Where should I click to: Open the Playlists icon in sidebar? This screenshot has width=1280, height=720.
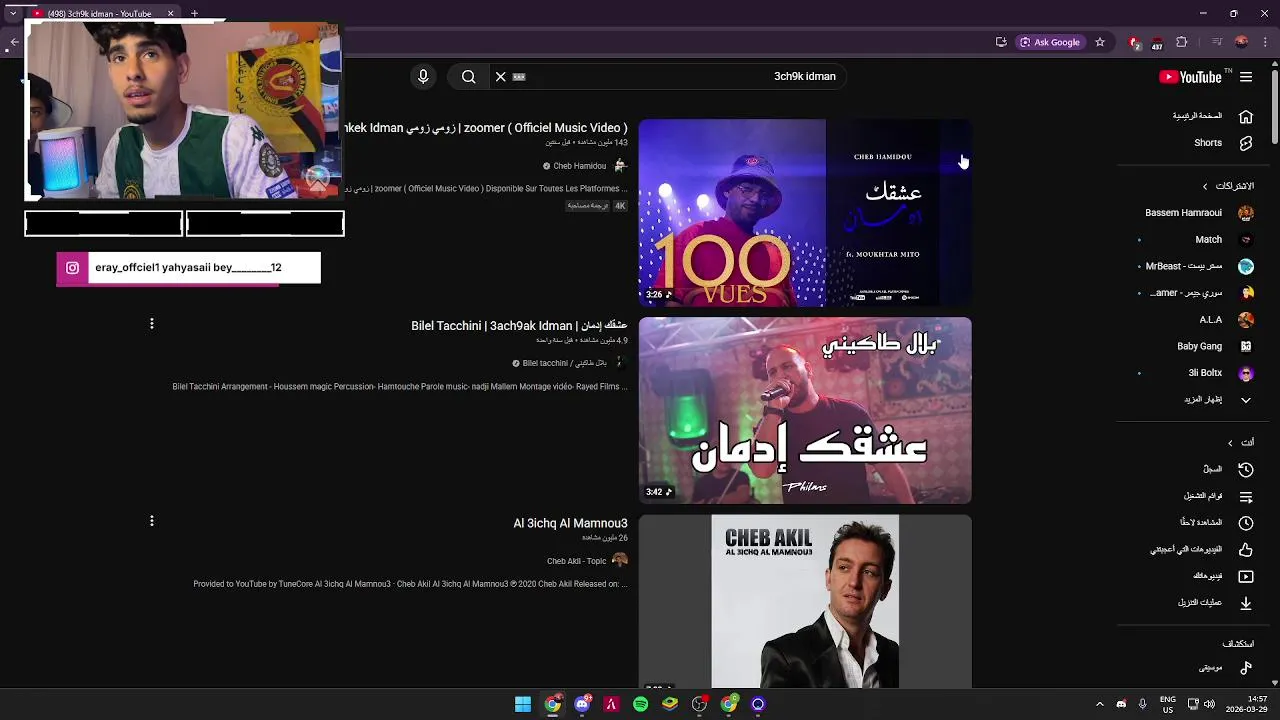click(1246, 496)
